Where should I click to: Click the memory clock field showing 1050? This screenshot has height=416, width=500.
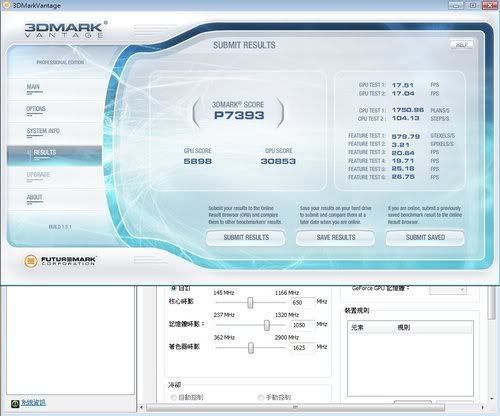click(x=302, y=325)
